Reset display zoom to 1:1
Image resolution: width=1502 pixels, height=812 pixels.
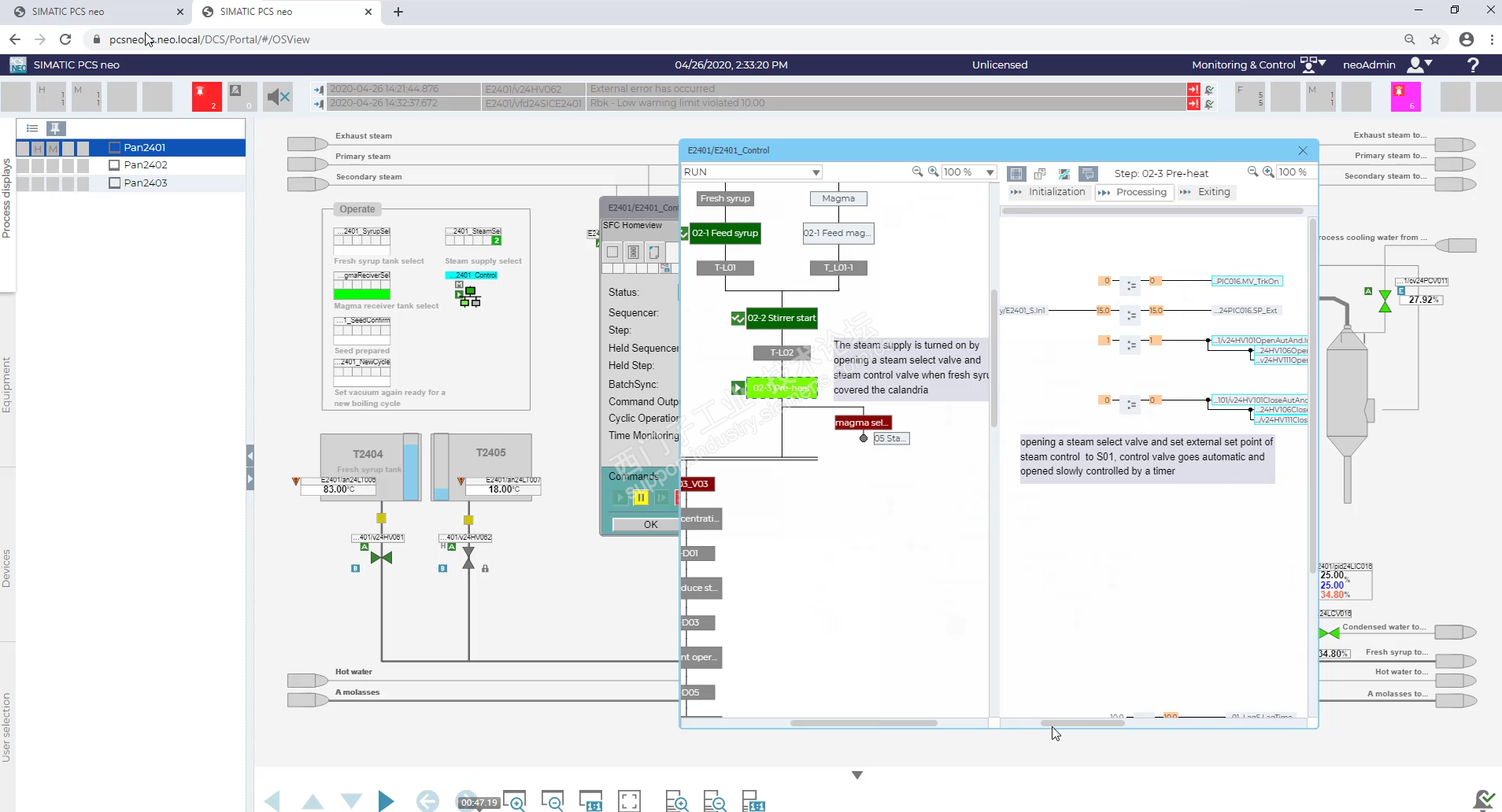point(590,801)
